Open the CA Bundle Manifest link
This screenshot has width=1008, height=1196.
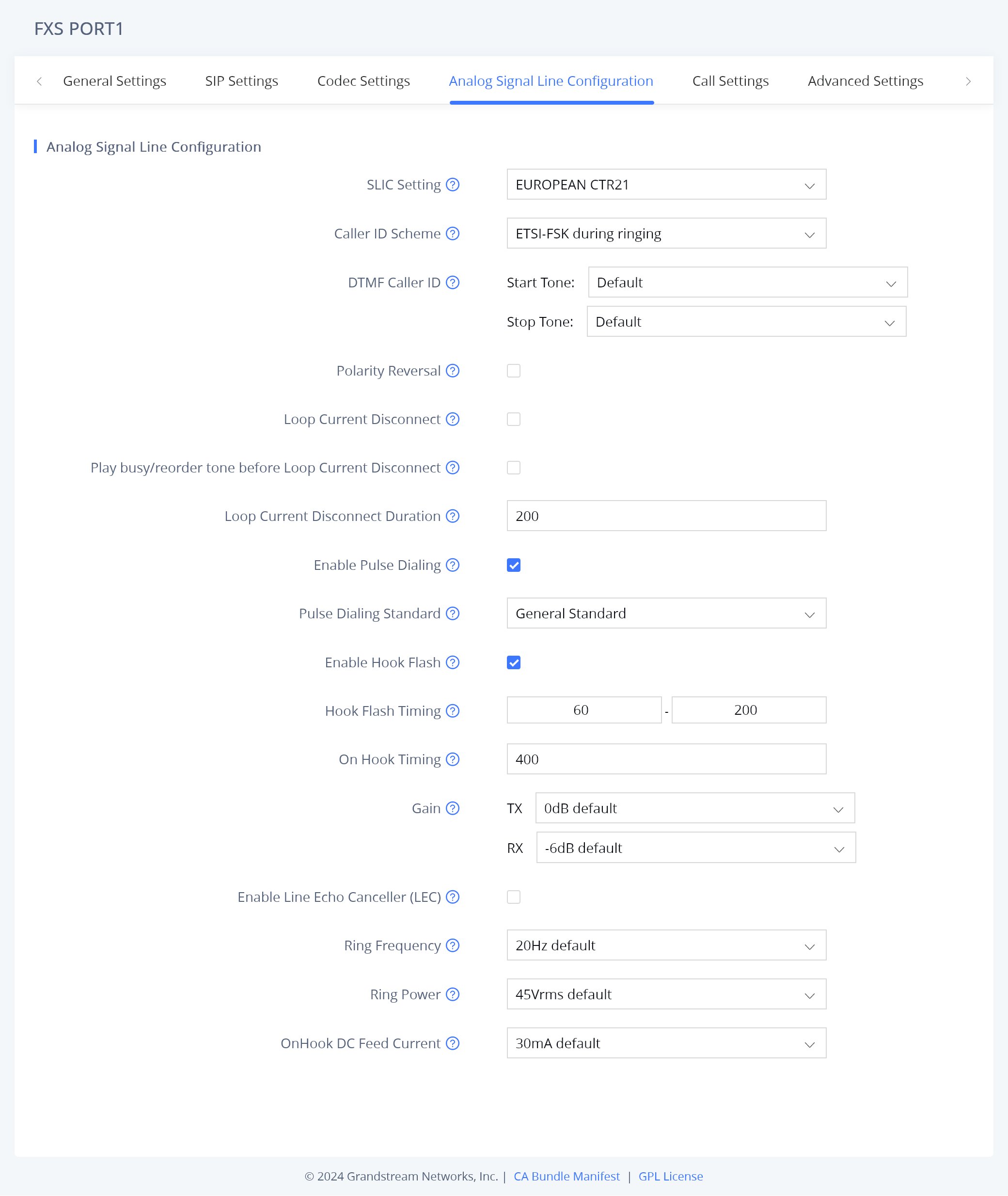click(x=567, y=1176)
